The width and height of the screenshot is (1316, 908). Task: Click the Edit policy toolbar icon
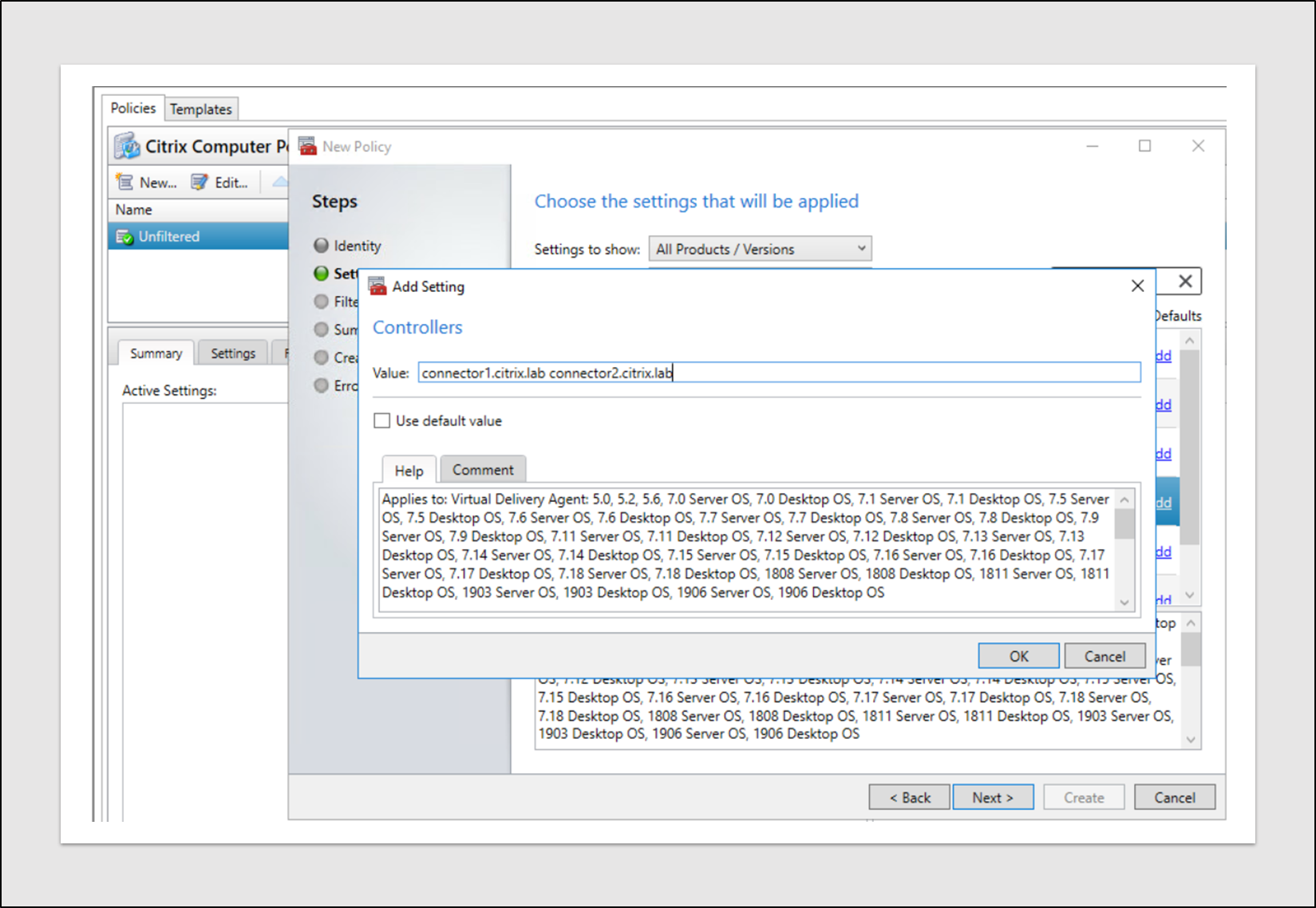tap(200, 183)
